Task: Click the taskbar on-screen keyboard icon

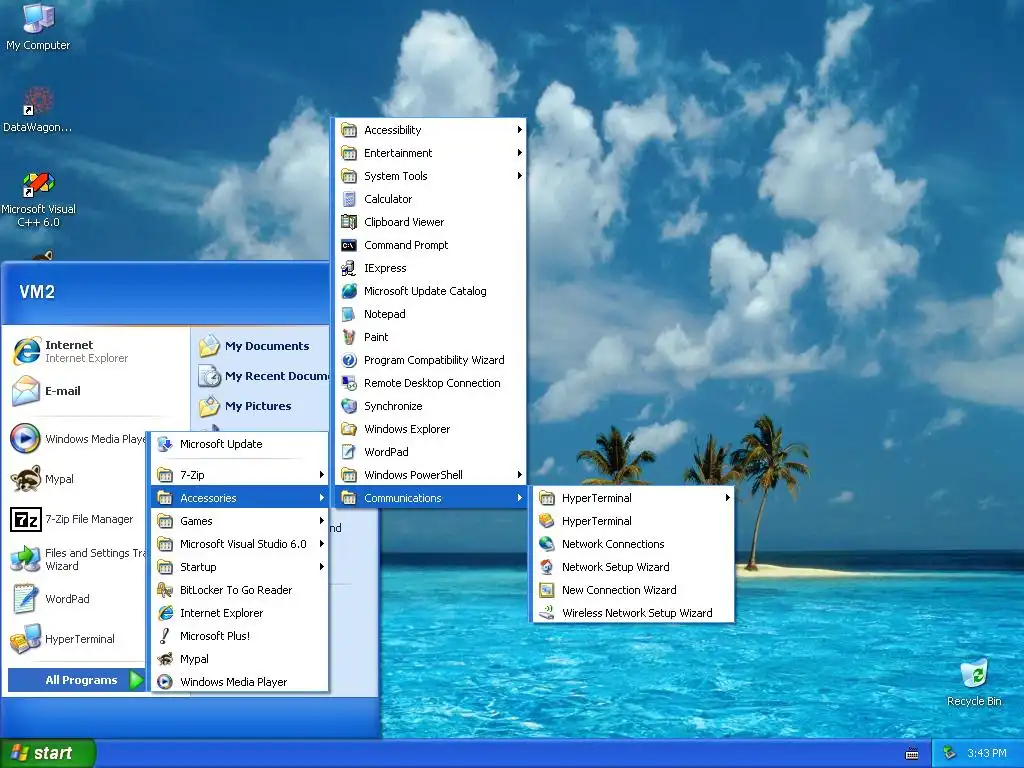Action: coord(912,754)
